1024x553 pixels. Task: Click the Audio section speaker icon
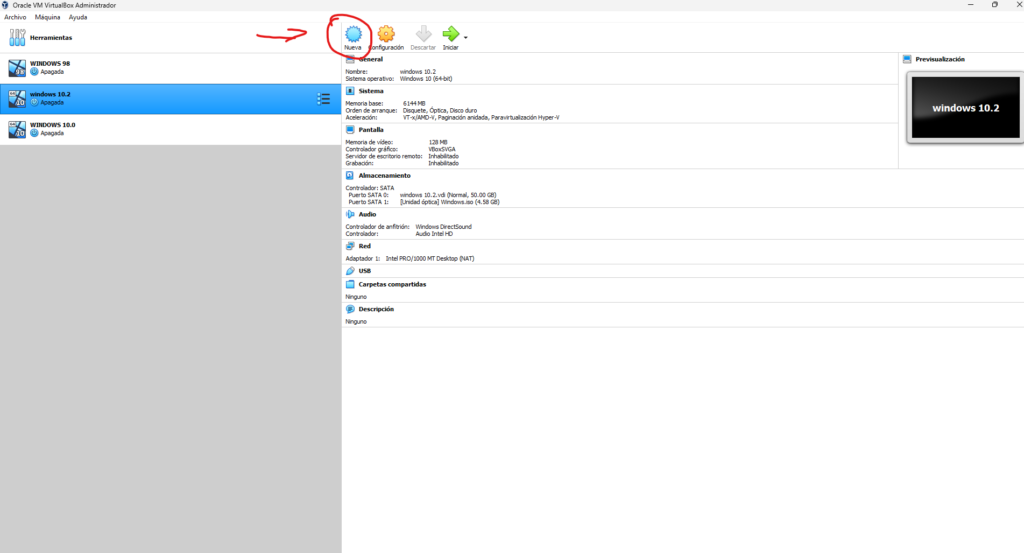tap(350, 214)
